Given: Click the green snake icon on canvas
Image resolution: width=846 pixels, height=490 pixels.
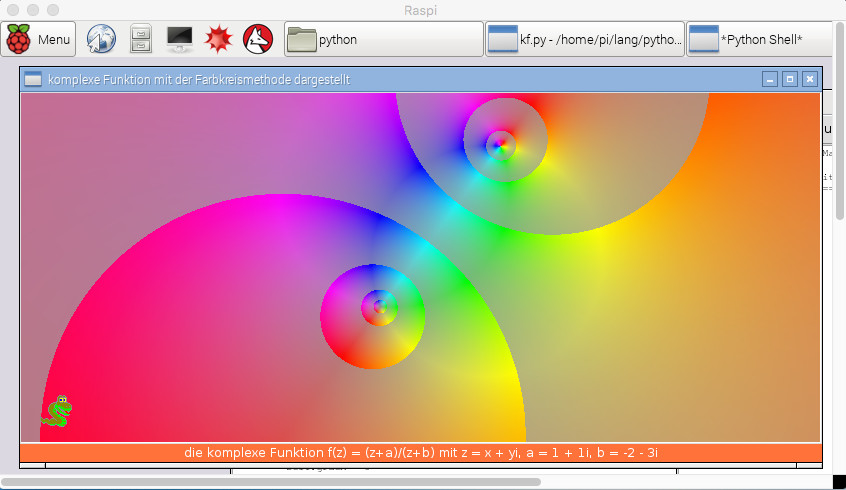Looking at the screenshot, I should [x=58, y=411].
